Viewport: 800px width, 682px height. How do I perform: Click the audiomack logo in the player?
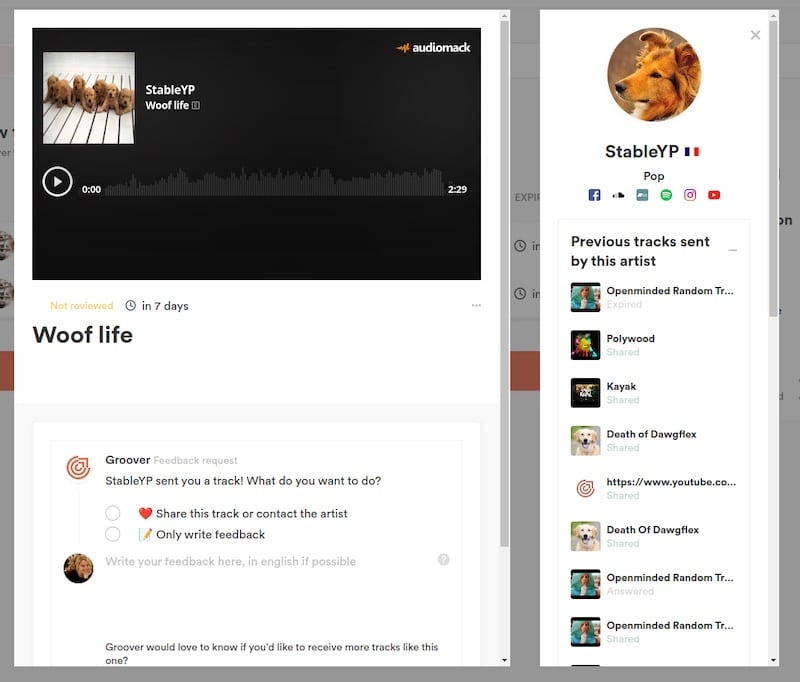(x=433, y=48)
